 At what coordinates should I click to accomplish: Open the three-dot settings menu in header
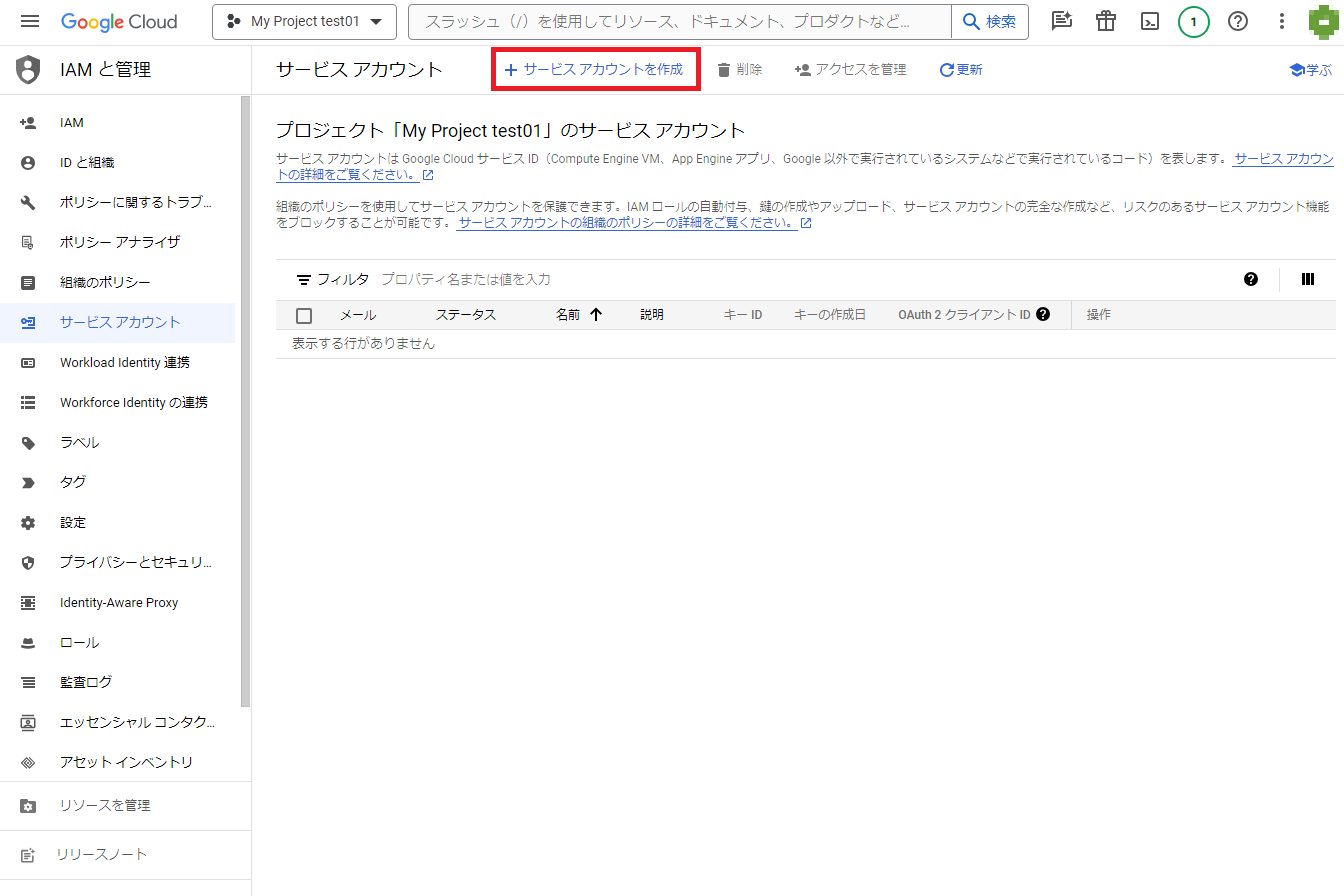(x=1283, y=22)
